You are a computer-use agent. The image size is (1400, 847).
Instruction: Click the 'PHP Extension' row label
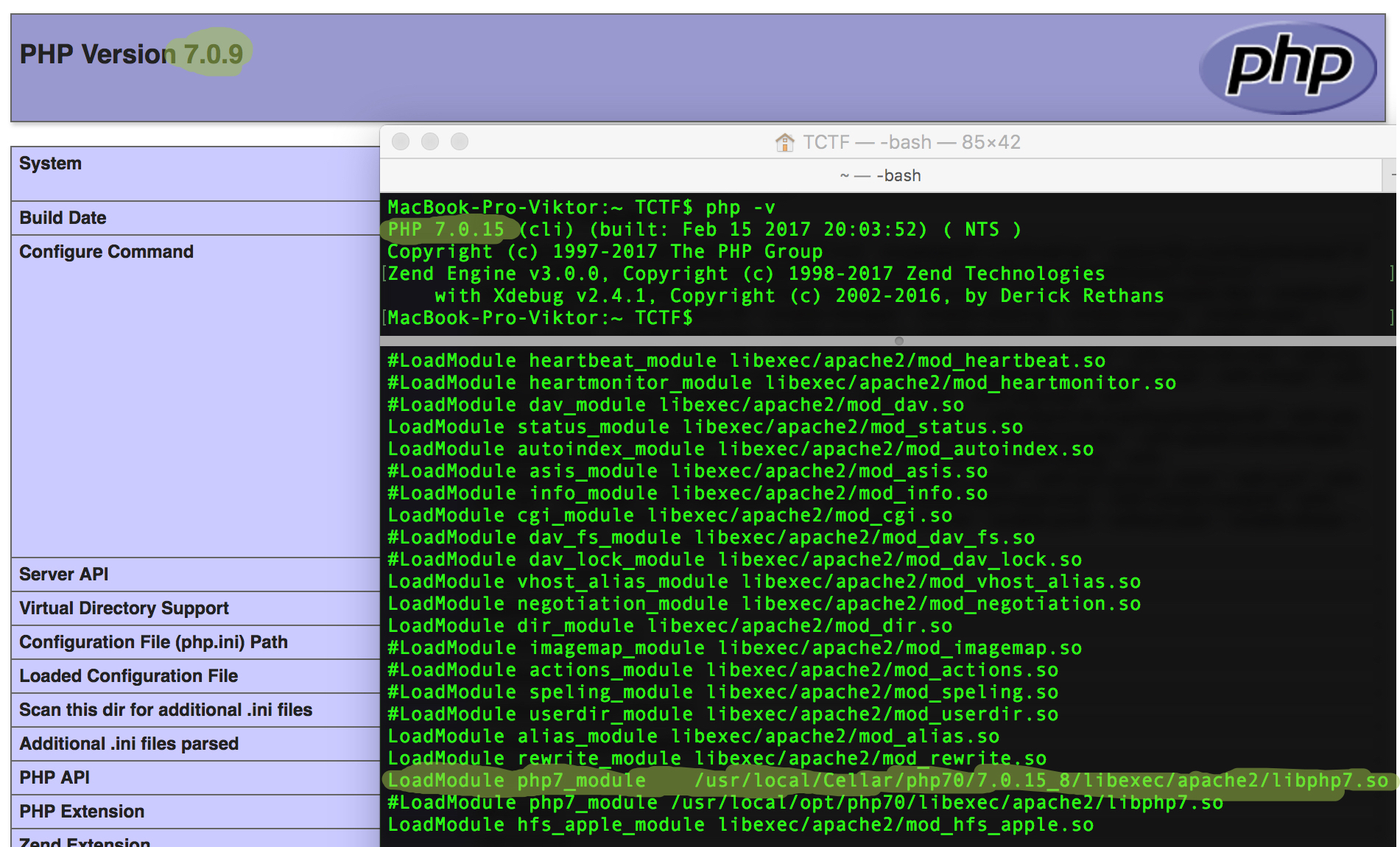coord(82,812)
